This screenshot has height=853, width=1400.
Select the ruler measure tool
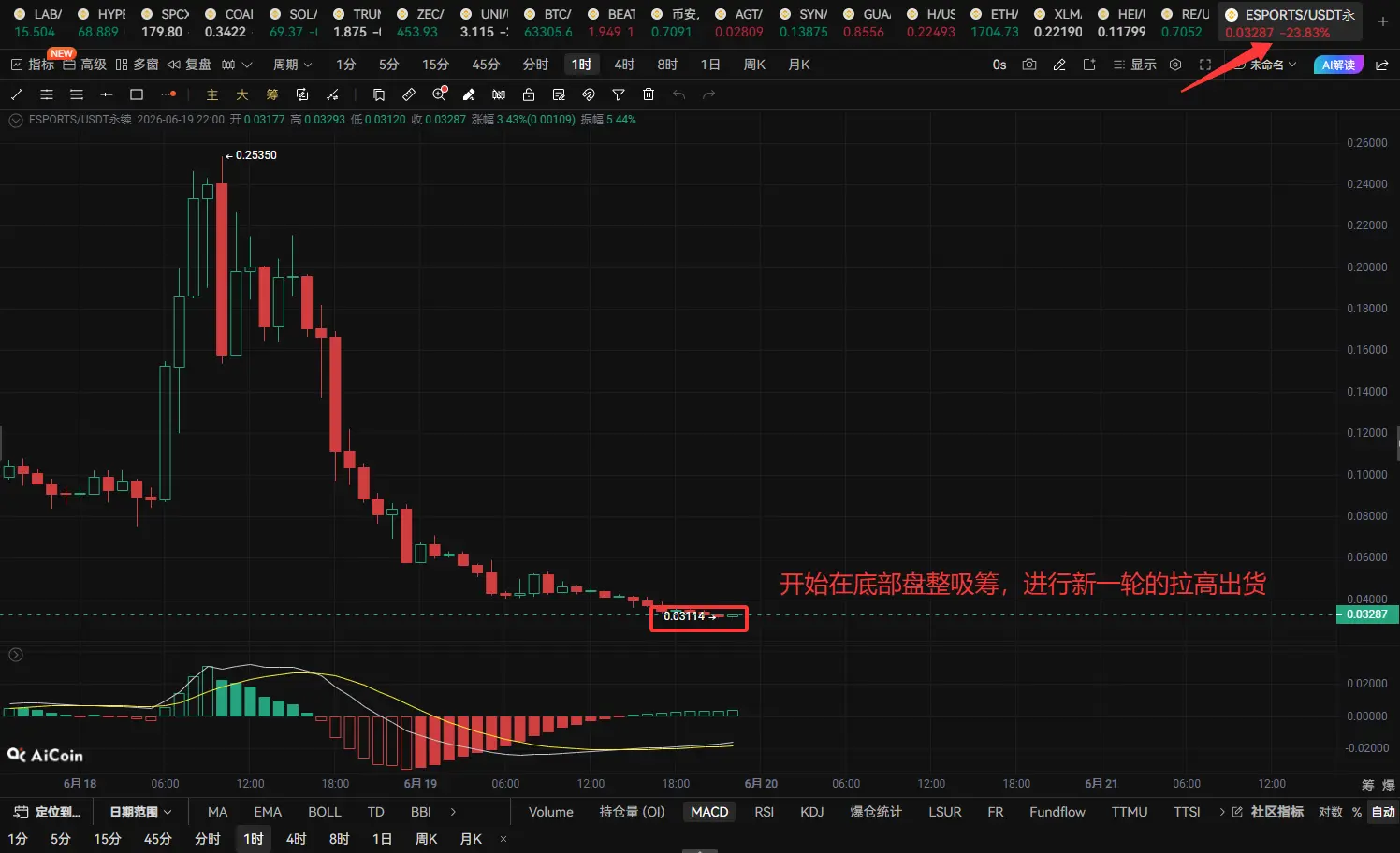tap(409, 94)
